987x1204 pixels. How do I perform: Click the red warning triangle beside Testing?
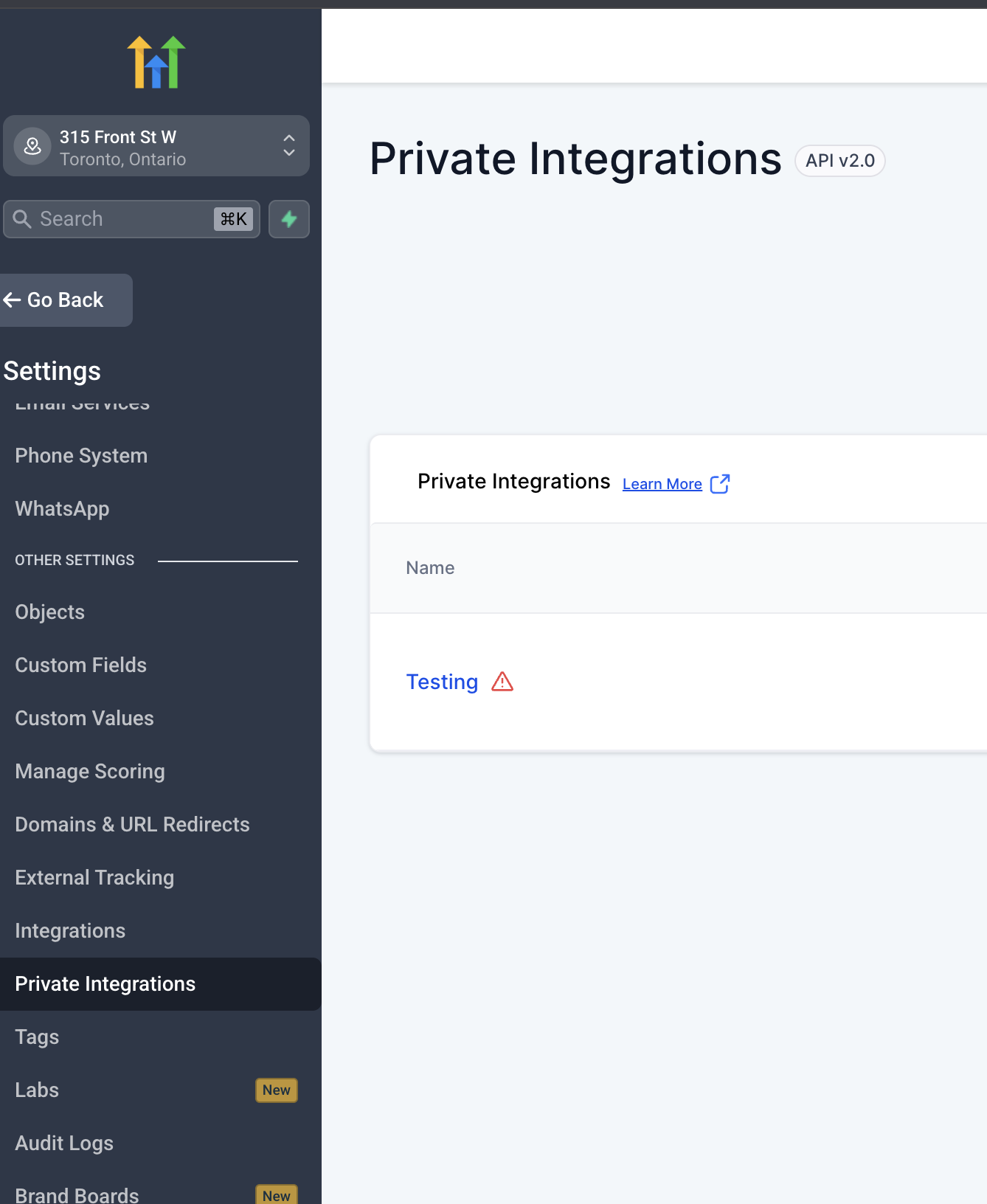pyautogui.click(x=502, y=682)
